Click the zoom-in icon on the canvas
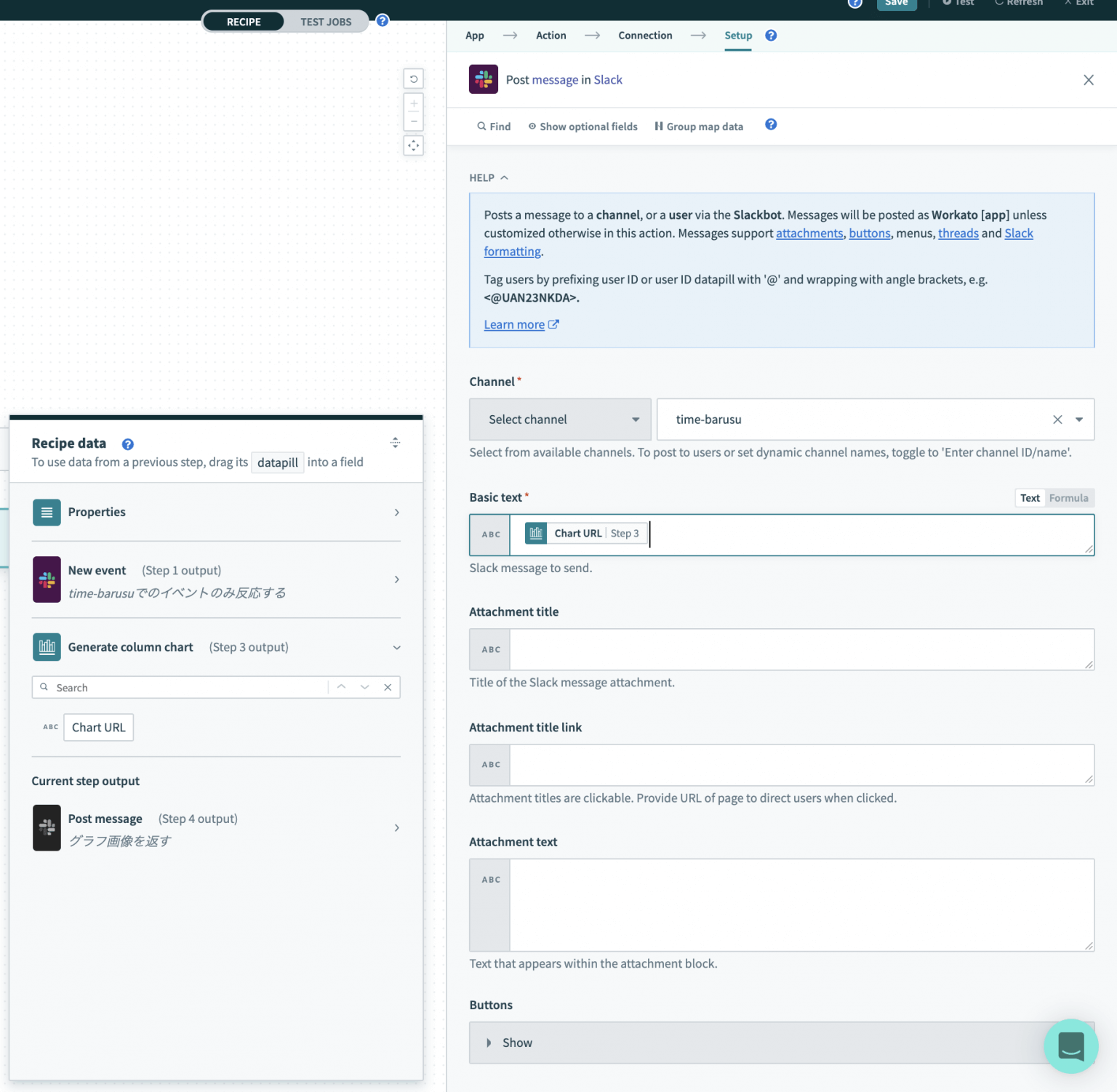1117x1092 pixels. coord(413,104)
